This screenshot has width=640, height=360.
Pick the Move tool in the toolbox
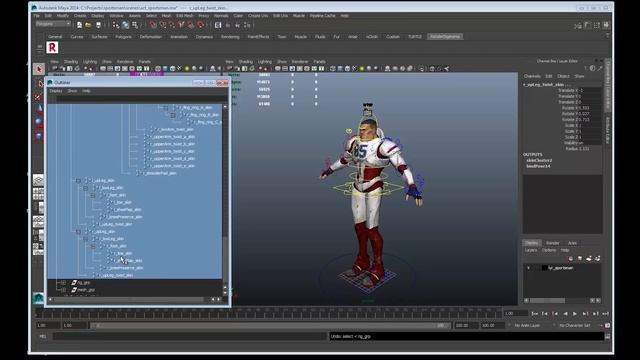pyautogui.click(x=39, y=109)
